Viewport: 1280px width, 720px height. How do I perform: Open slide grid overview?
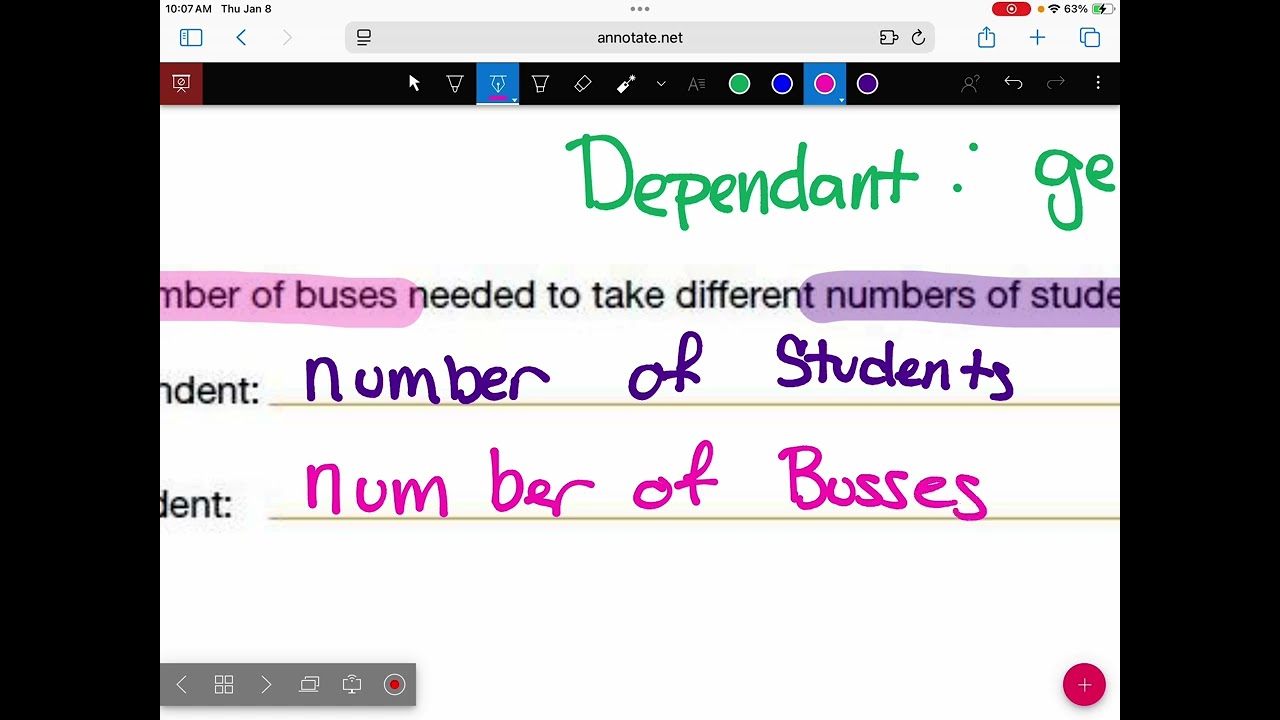(x=224, y=685)
